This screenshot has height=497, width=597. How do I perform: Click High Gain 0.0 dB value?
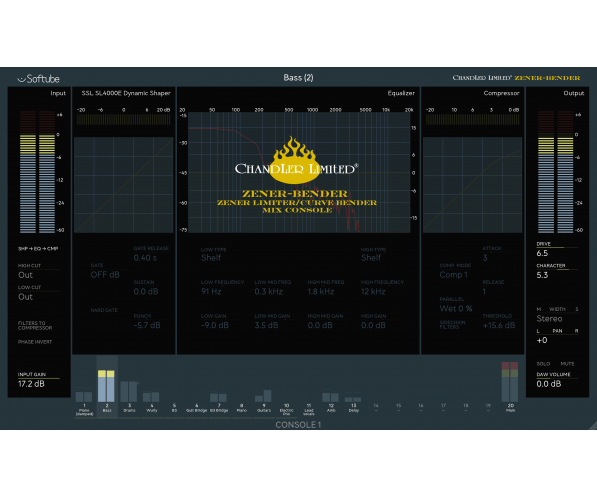(373, 325)
